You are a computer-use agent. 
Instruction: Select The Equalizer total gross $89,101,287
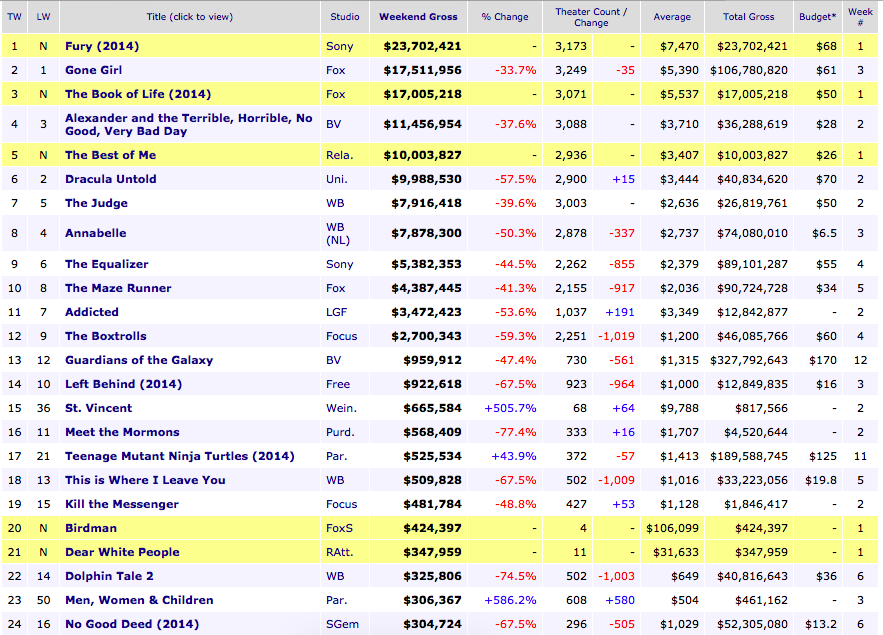752,264
